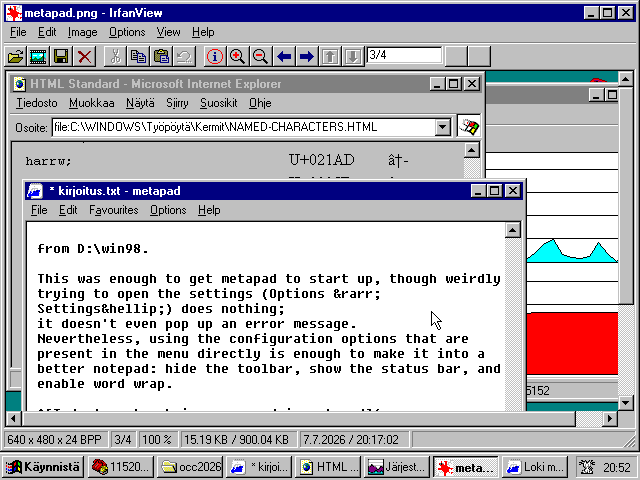The image size is (640, 480).
Task: Click the Cut scissors icon
Action: pyautogui.click(x=116, y=56)
